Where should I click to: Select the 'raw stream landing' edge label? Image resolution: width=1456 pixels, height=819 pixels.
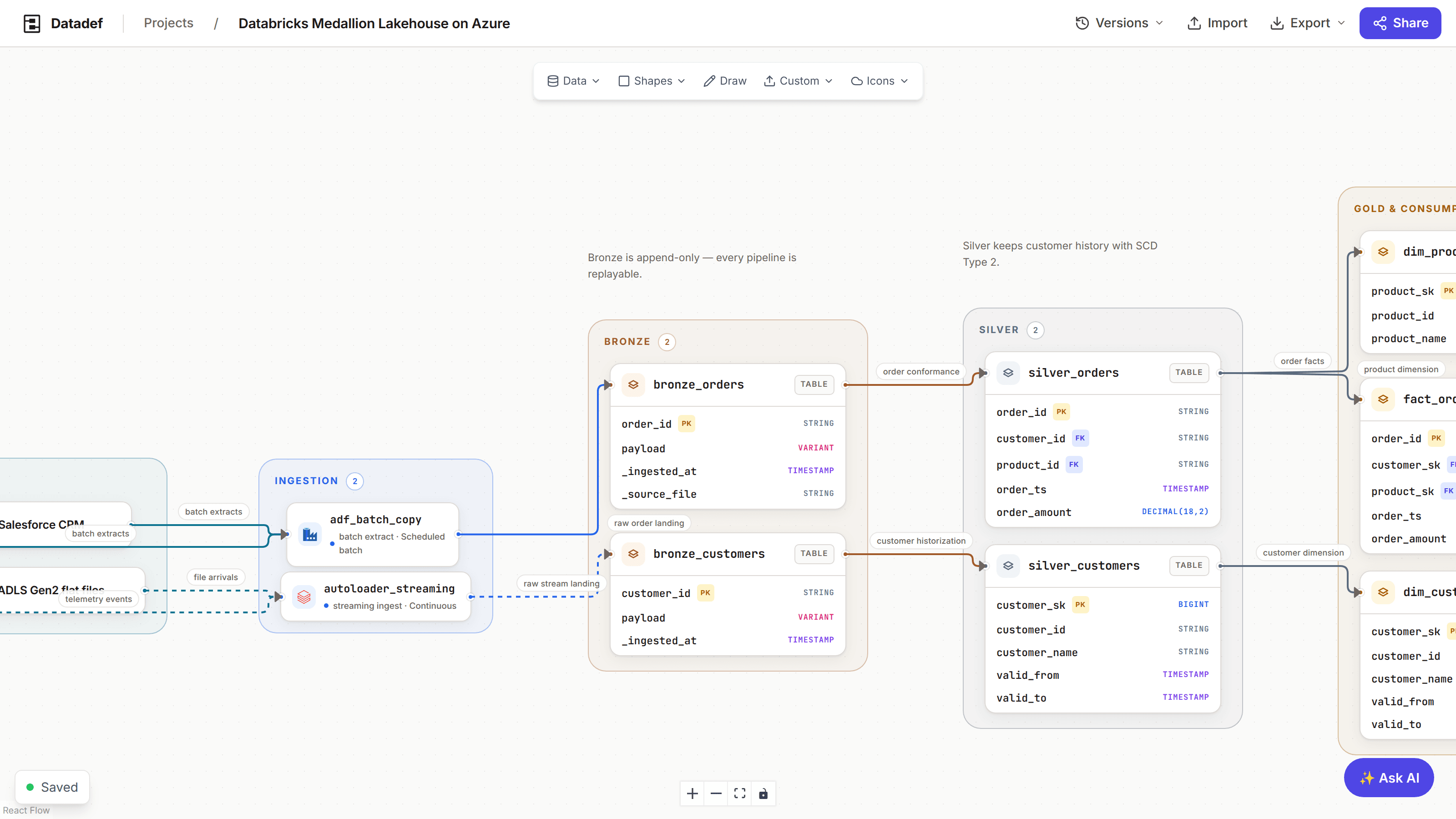pos(561,584)
